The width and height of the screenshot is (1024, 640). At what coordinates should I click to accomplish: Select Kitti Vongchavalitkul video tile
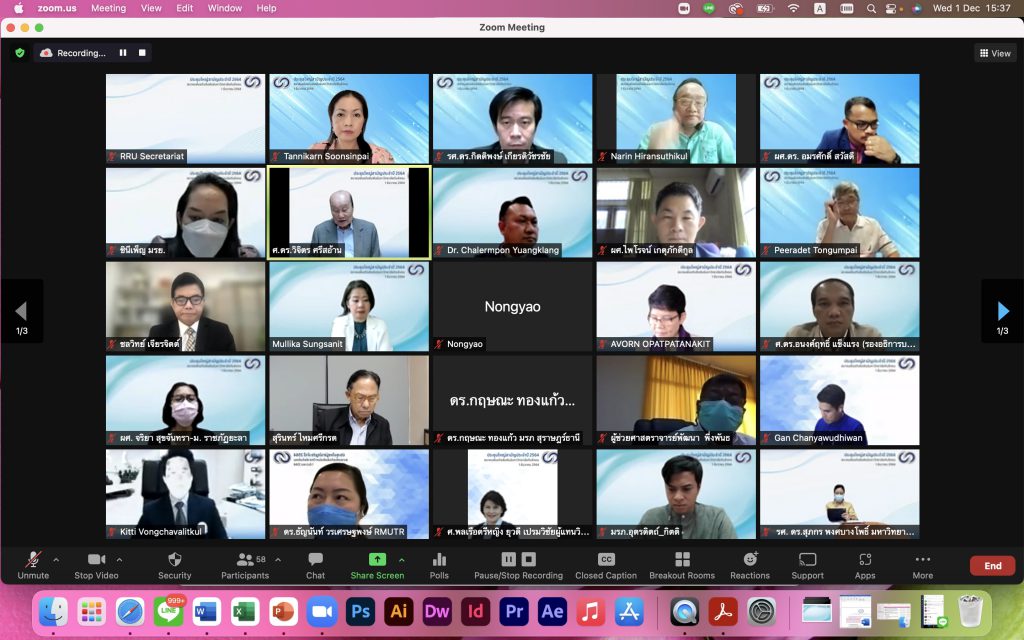click(185, 494)
